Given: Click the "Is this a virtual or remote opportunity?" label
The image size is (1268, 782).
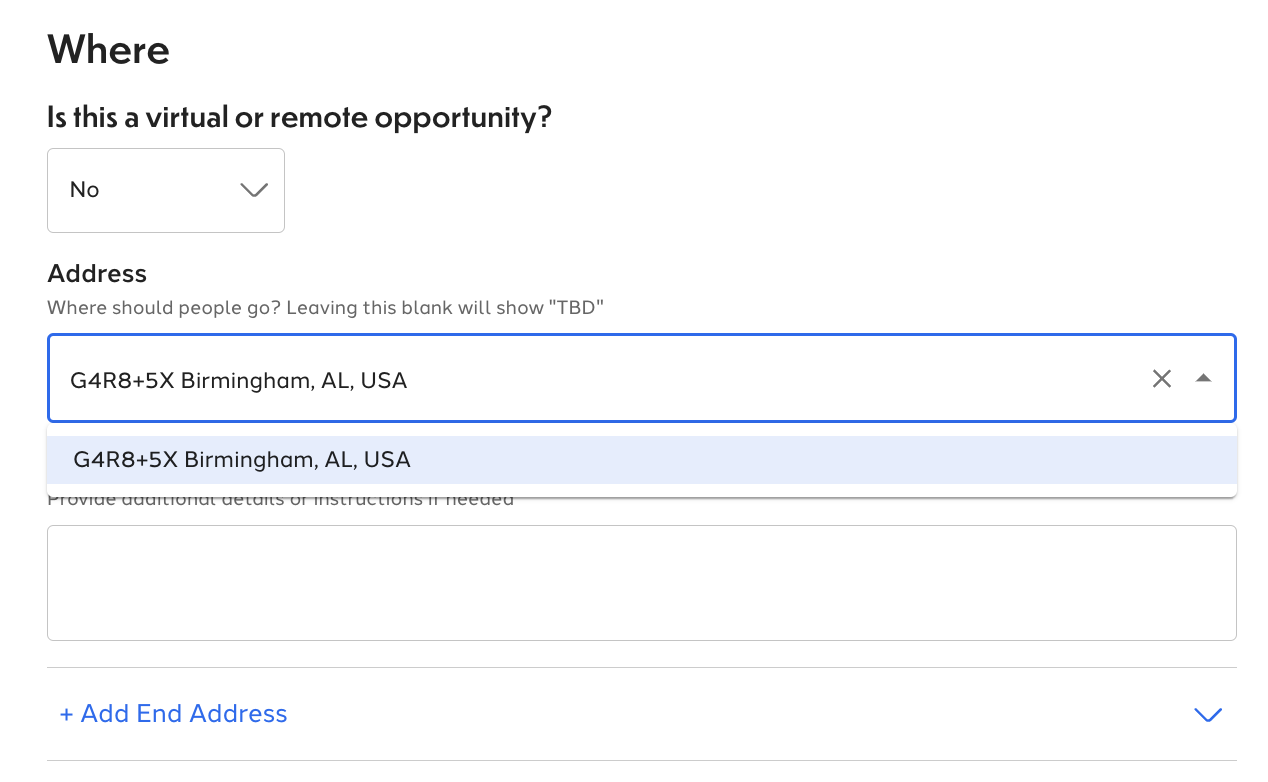Looking at the screenshot, I should [299, 118].
